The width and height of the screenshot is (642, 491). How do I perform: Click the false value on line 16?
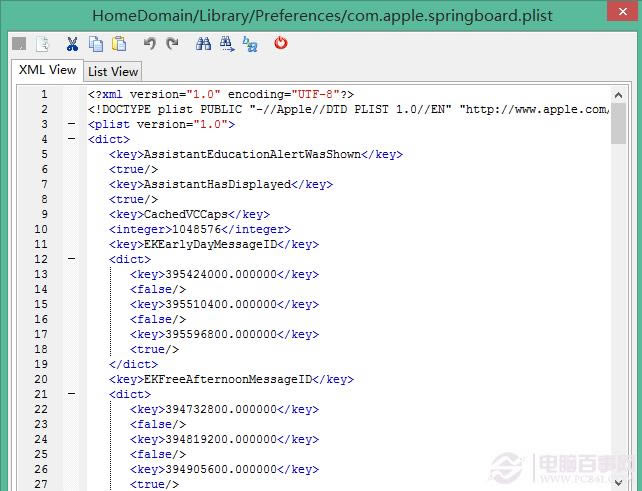click(158, 319)
